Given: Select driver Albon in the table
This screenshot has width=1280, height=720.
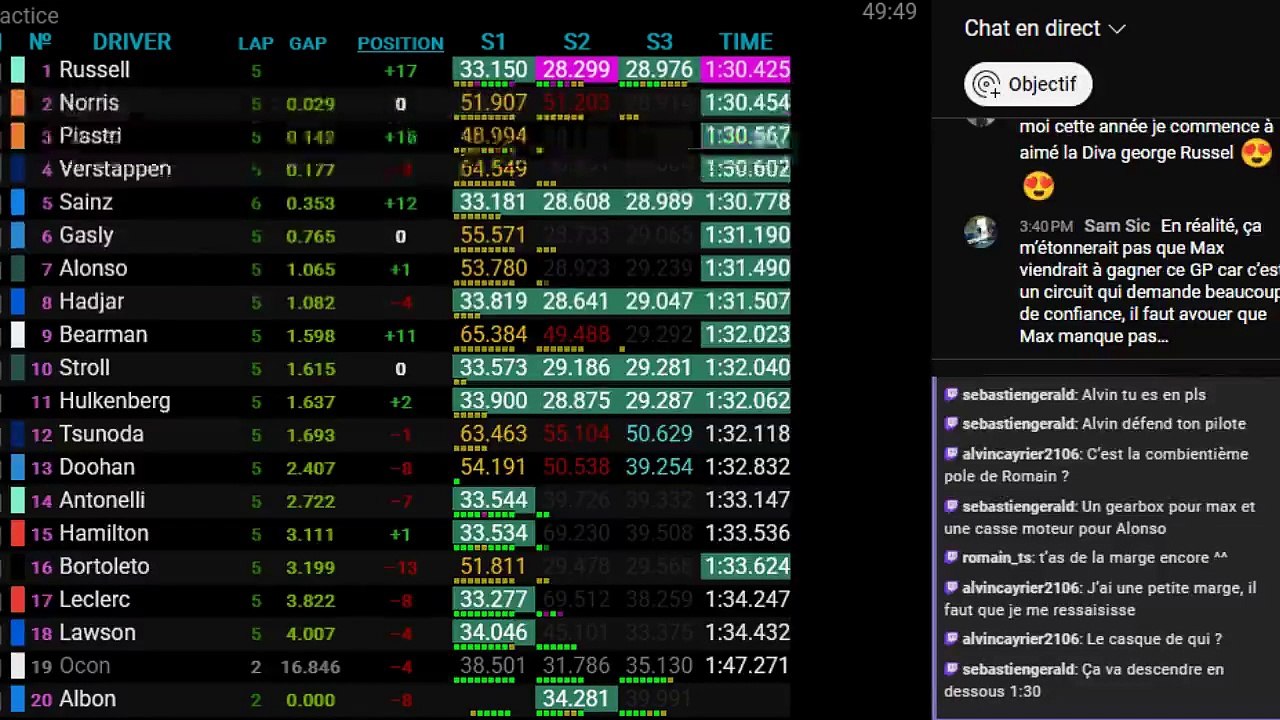Looking at the screenshot, I should coord(87,698).
